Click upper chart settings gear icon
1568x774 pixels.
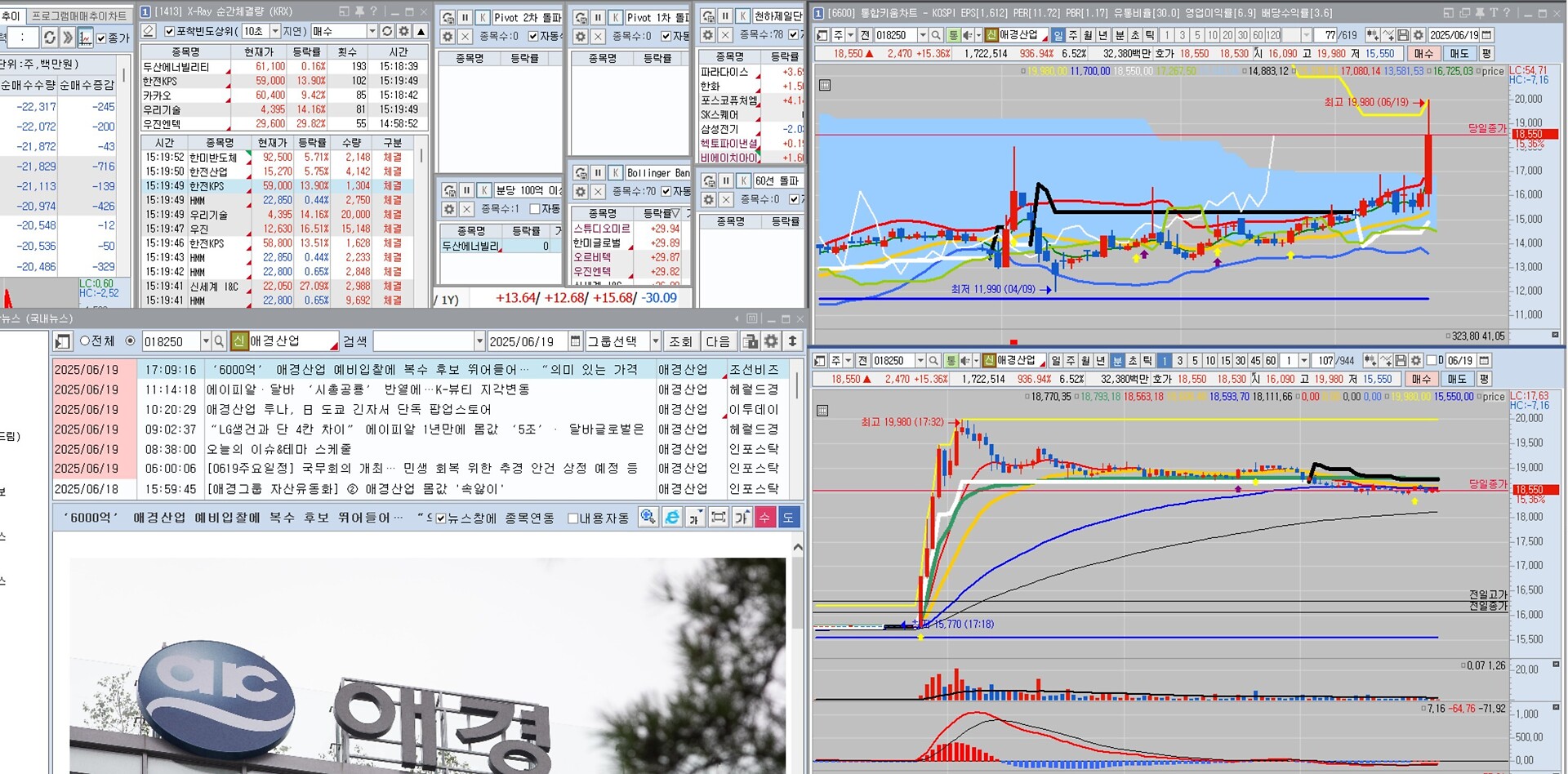click(x=1419, y=35)
